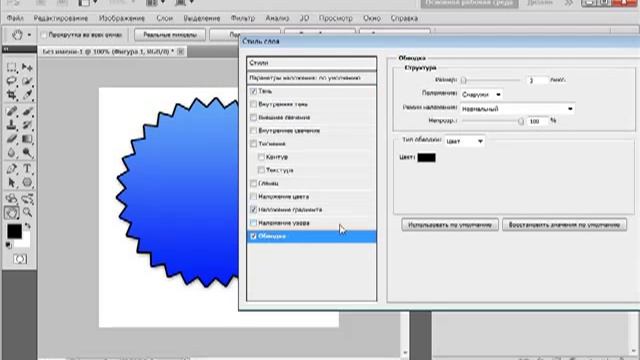Open the Положение dropdown showing Снаружи
640x360 pixels.
(481, 94)
